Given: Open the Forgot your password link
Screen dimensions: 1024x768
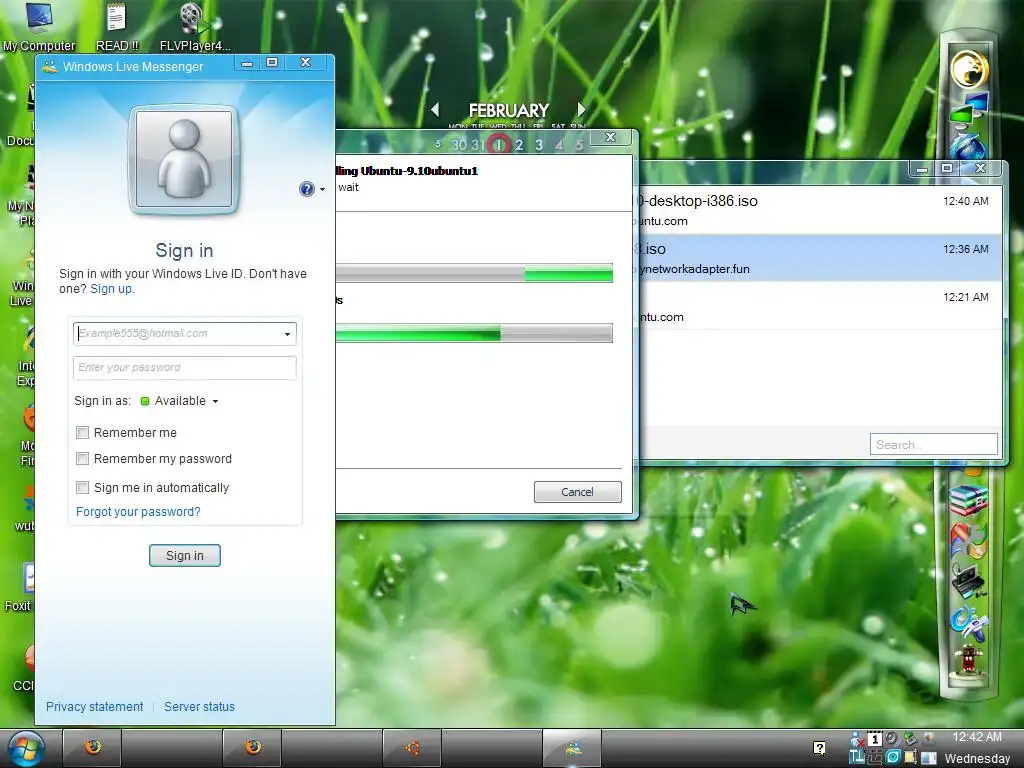Looking at the screenshot, I should click(138, 511).
